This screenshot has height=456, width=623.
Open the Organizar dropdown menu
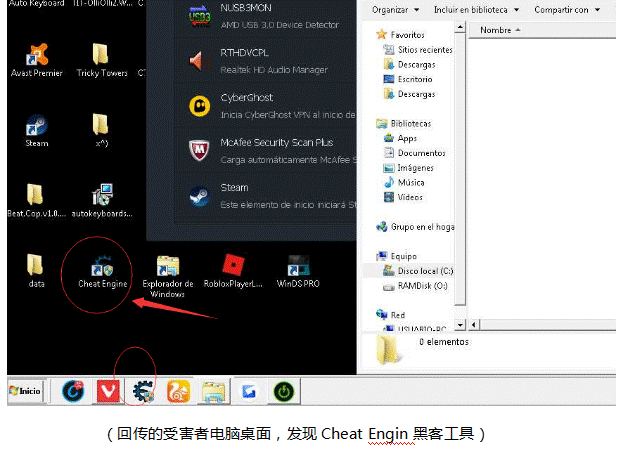(x=395, y=10)
